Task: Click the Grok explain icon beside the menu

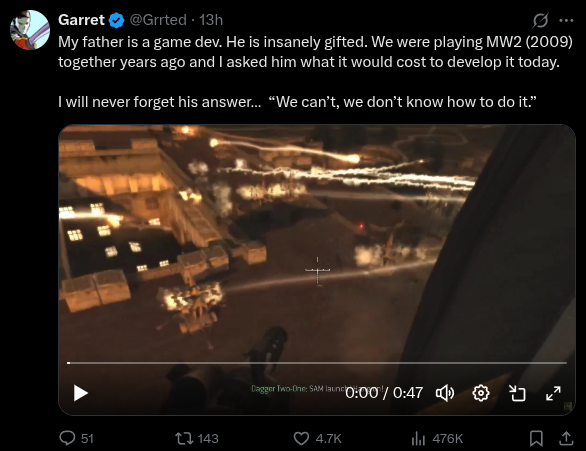Action: 540,21
